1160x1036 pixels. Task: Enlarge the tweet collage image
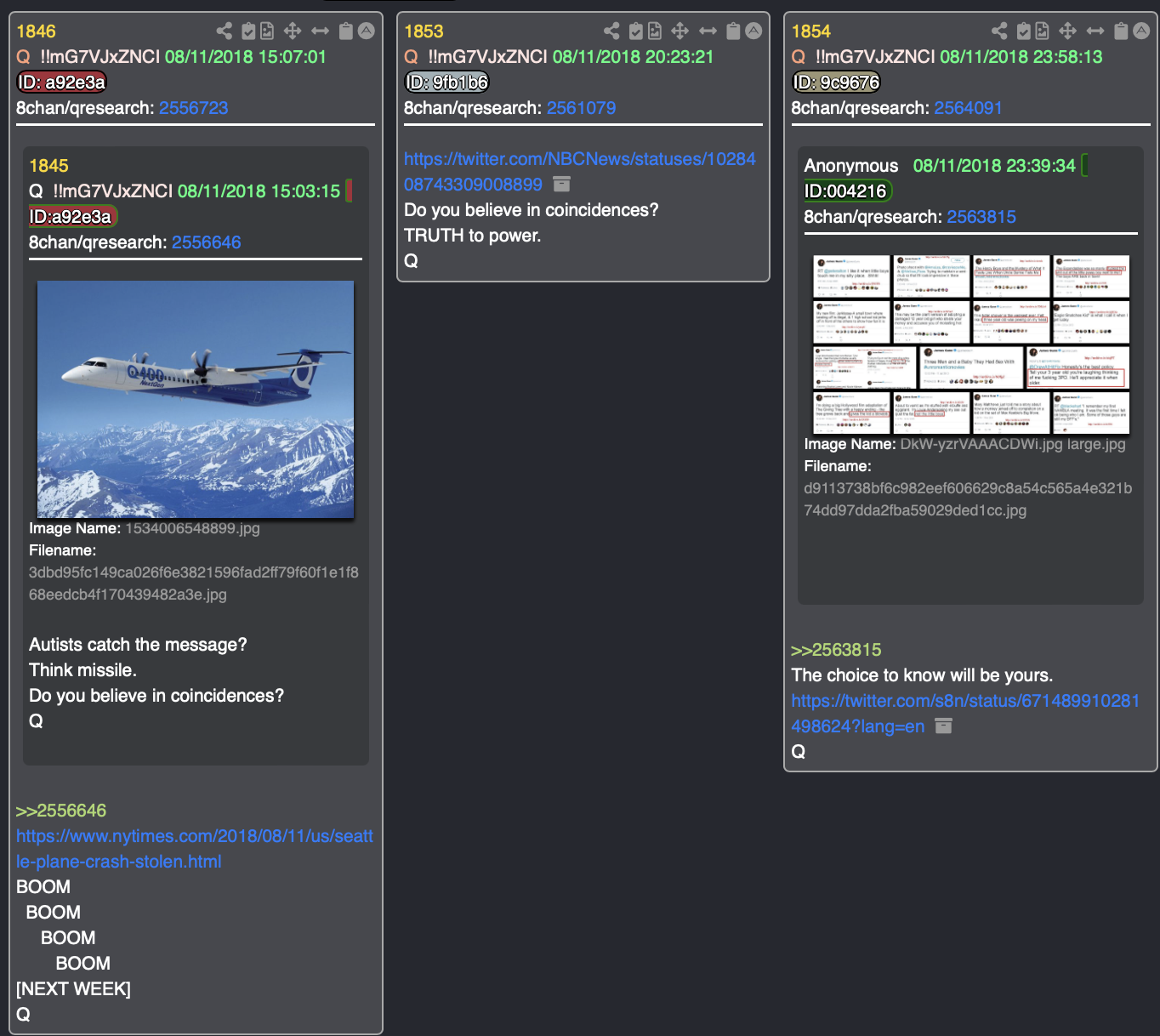(x=971, y=344)
